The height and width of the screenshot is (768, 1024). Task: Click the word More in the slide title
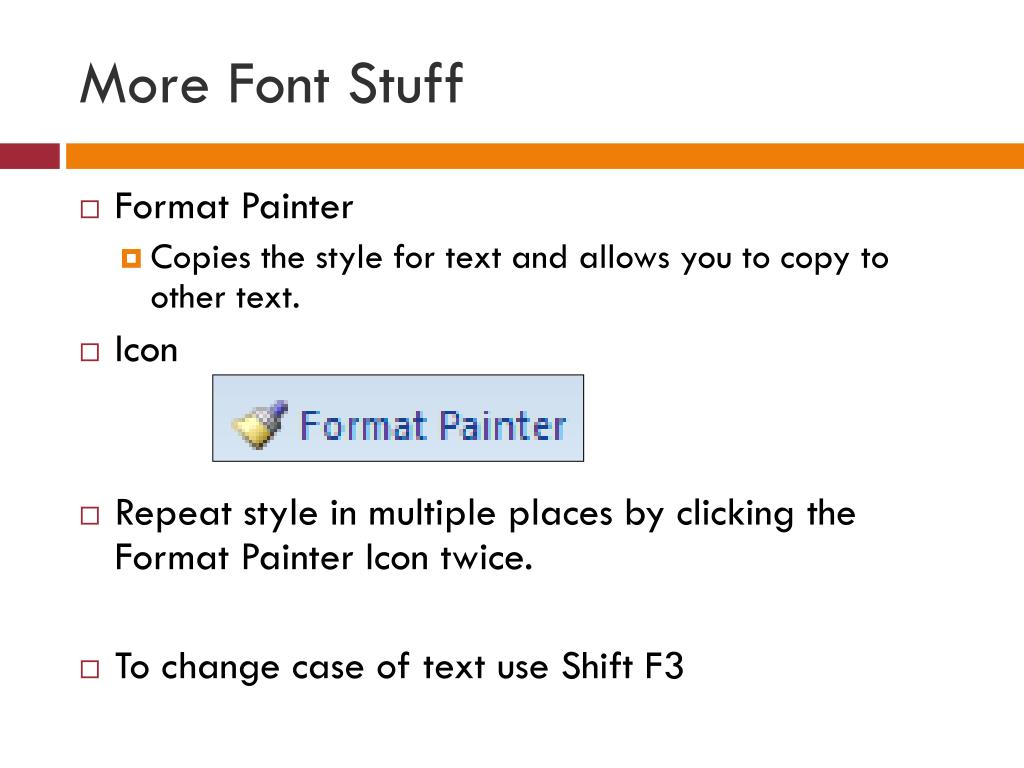coord(144,84)
